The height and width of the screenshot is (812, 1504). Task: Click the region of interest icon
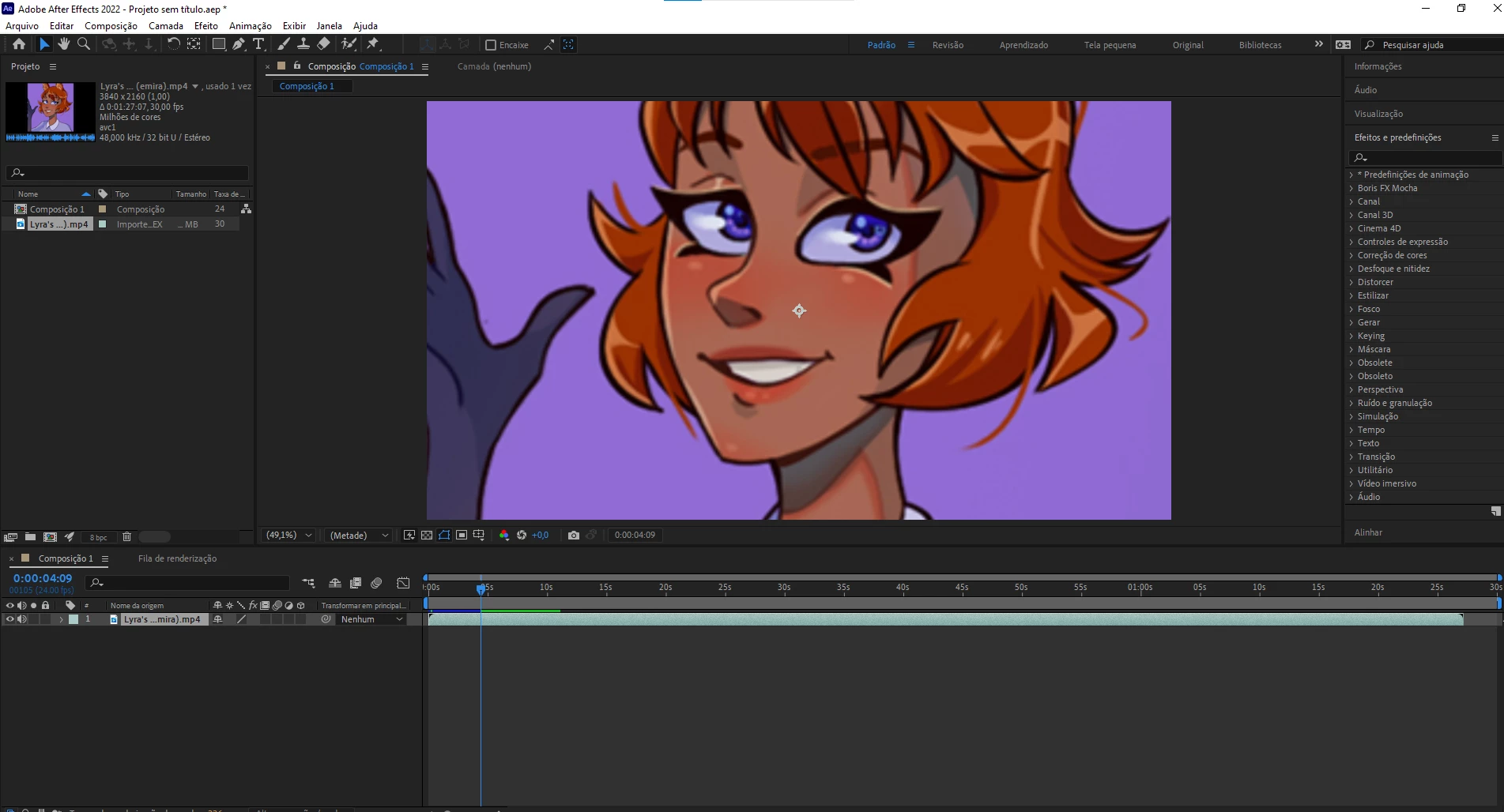(462, 536)
